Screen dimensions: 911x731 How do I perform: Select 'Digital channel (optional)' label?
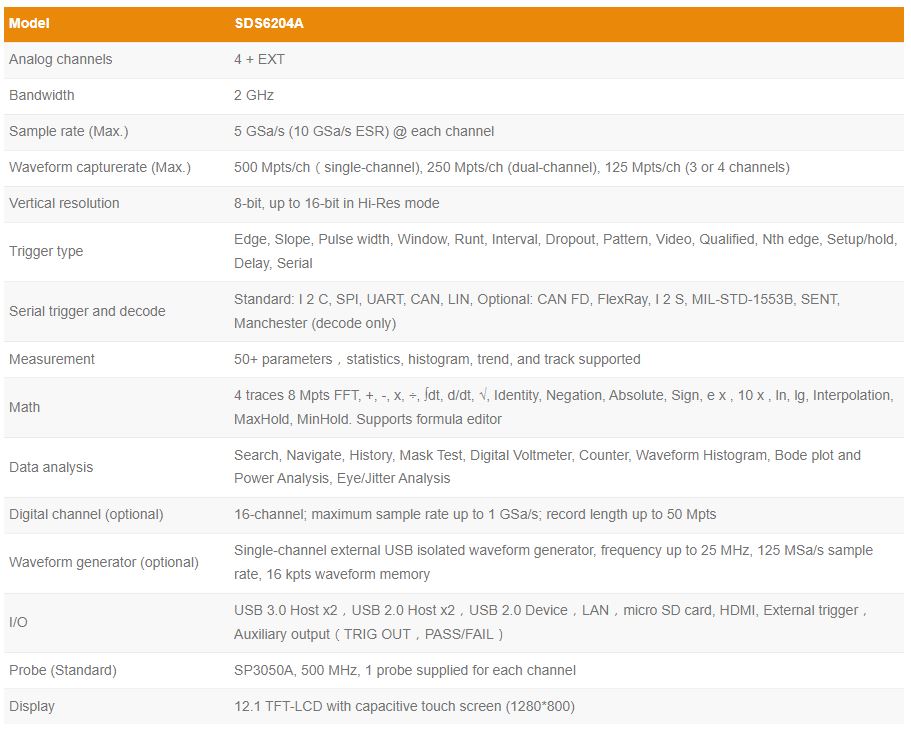point(86,515)
